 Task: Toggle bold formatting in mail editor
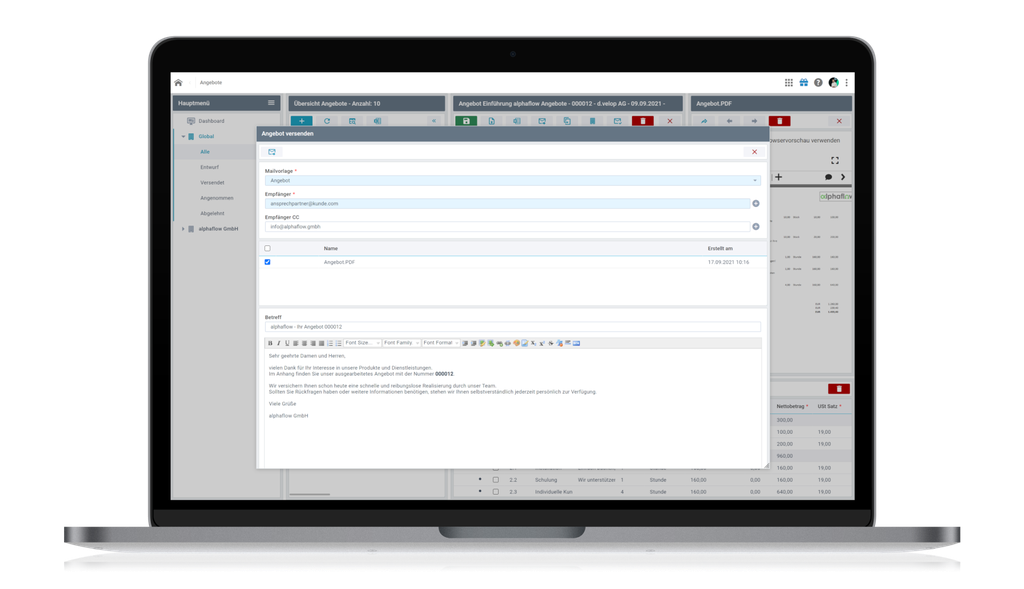pyautogui.click(x=270, y=343)
